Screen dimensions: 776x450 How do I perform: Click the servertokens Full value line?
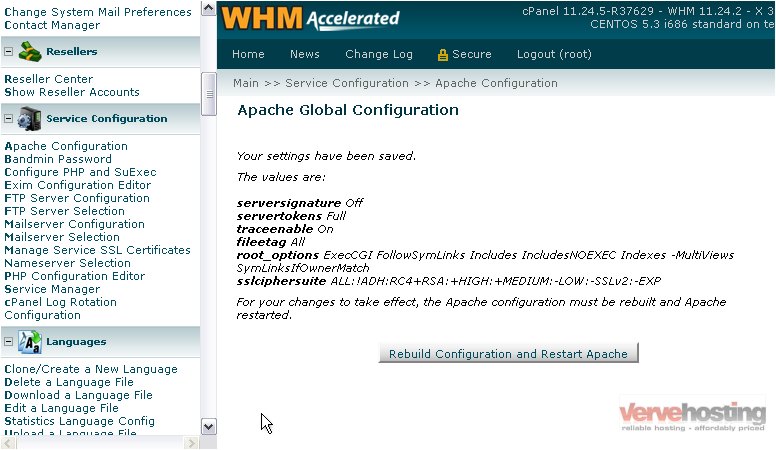291,216
